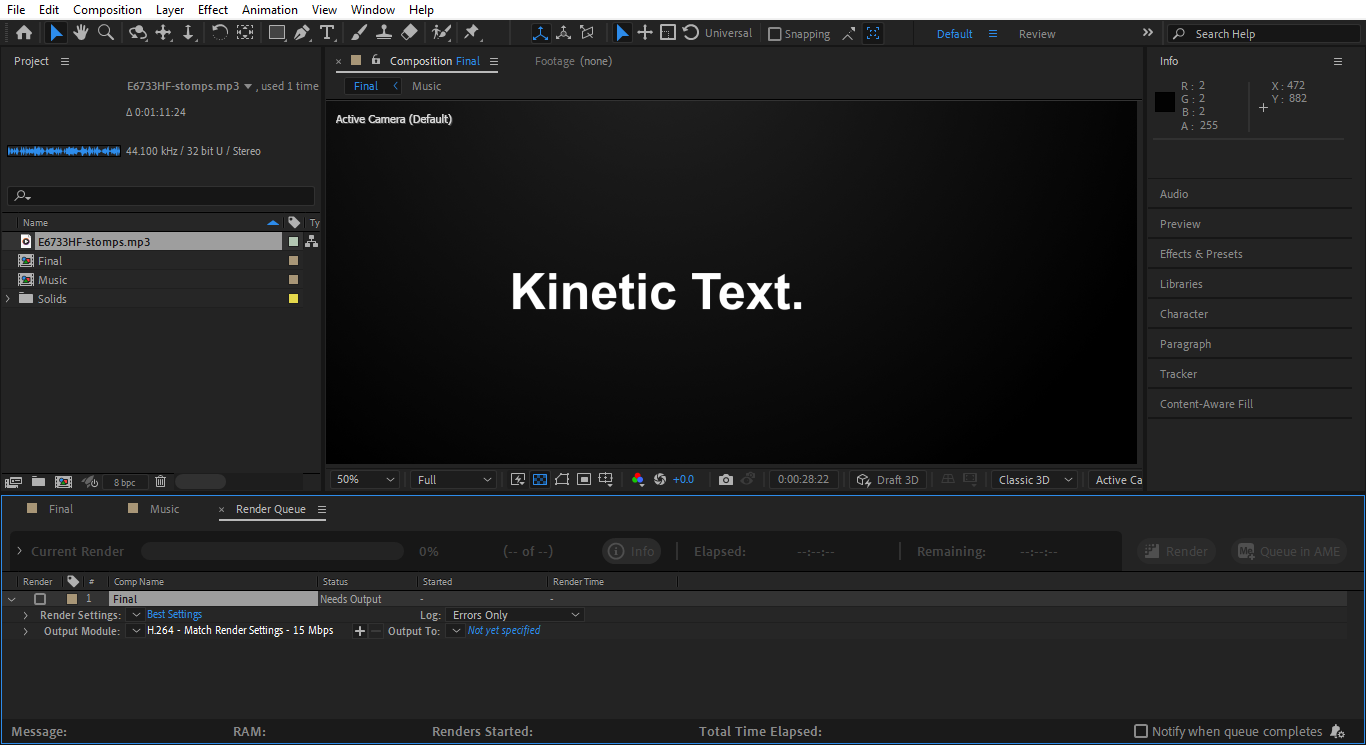The image size is (1366, 745).
Task: Click Not yet specified to set output path
Action: [503, 630]
